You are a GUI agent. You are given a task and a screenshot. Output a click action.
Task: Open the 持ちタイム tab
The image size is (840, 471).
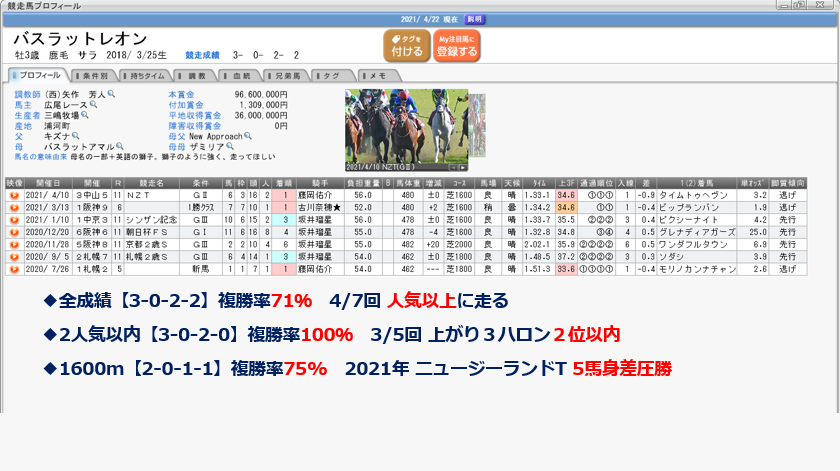[x=146, y=75]
